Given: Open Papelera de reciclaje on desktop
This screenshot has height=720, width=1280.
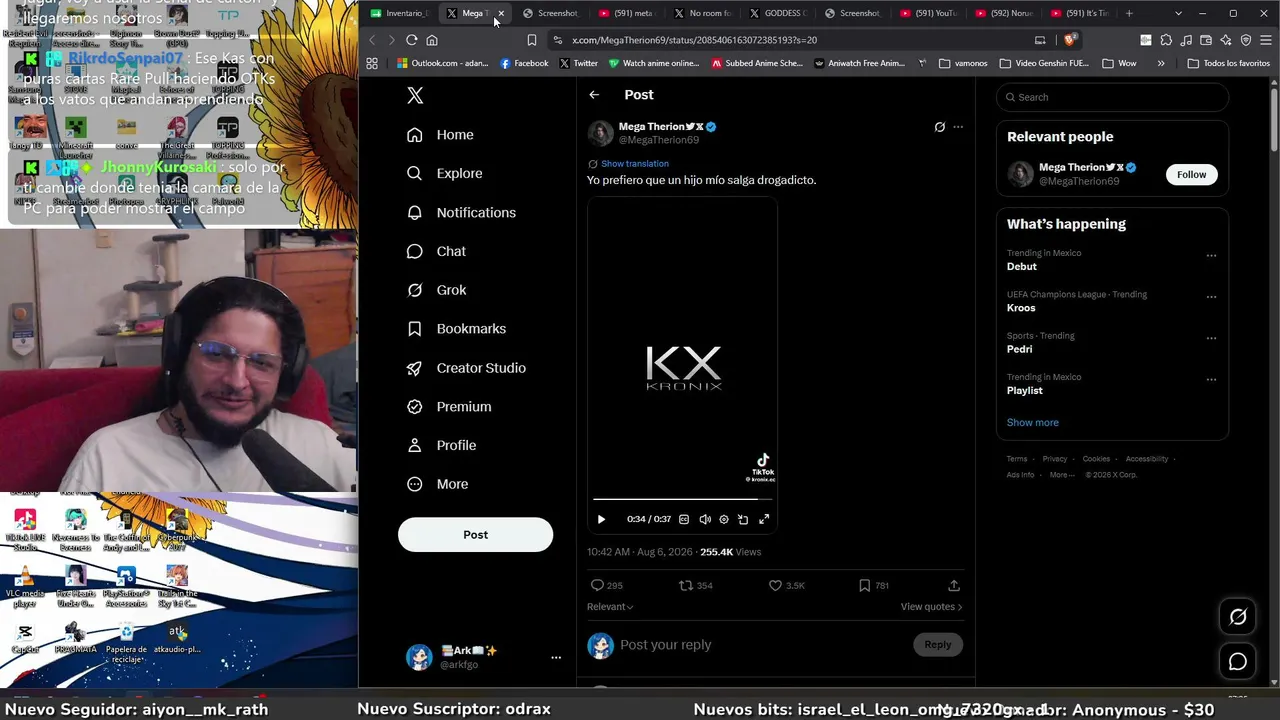Looking at the screenshot, I should pyautogui.click(x=126, y=642).
